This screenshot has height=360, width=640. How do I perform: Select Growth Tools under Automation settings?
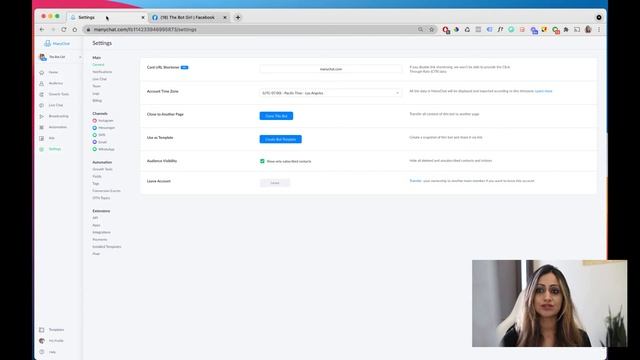(102, 169)
